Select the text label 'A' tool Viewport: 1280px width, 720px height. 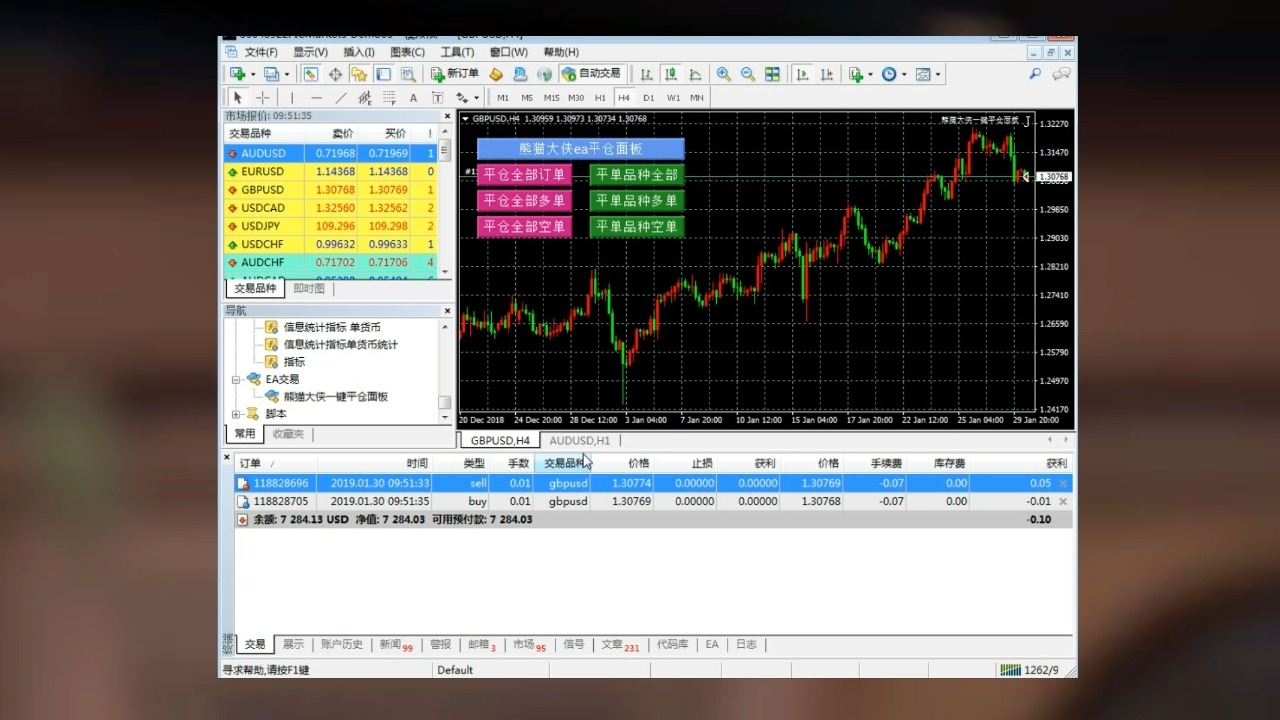tap(412, 98)
